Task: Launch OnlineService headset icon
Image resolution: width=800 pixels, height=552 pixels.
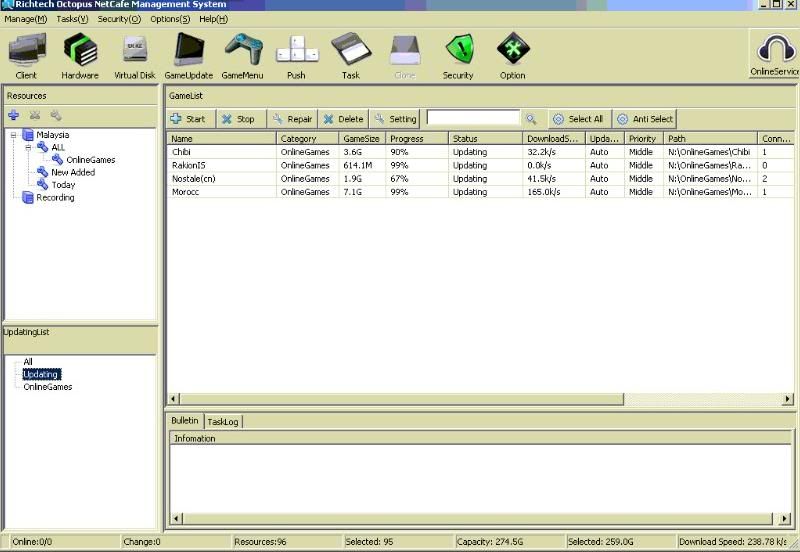Action: click(x=775, y=51)
